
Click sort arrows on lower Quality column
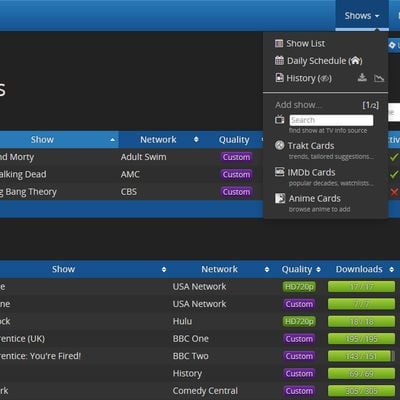(x=318, y=269)
